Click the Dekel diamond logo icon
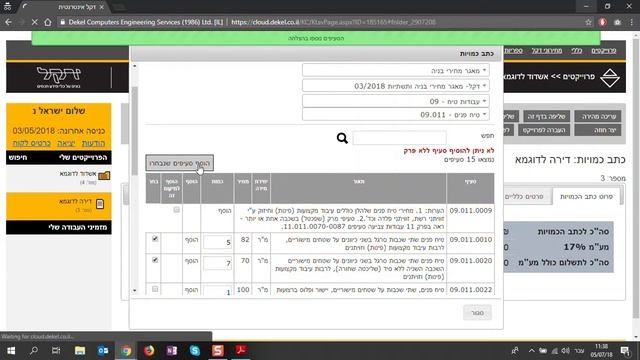 coord(610,78)
